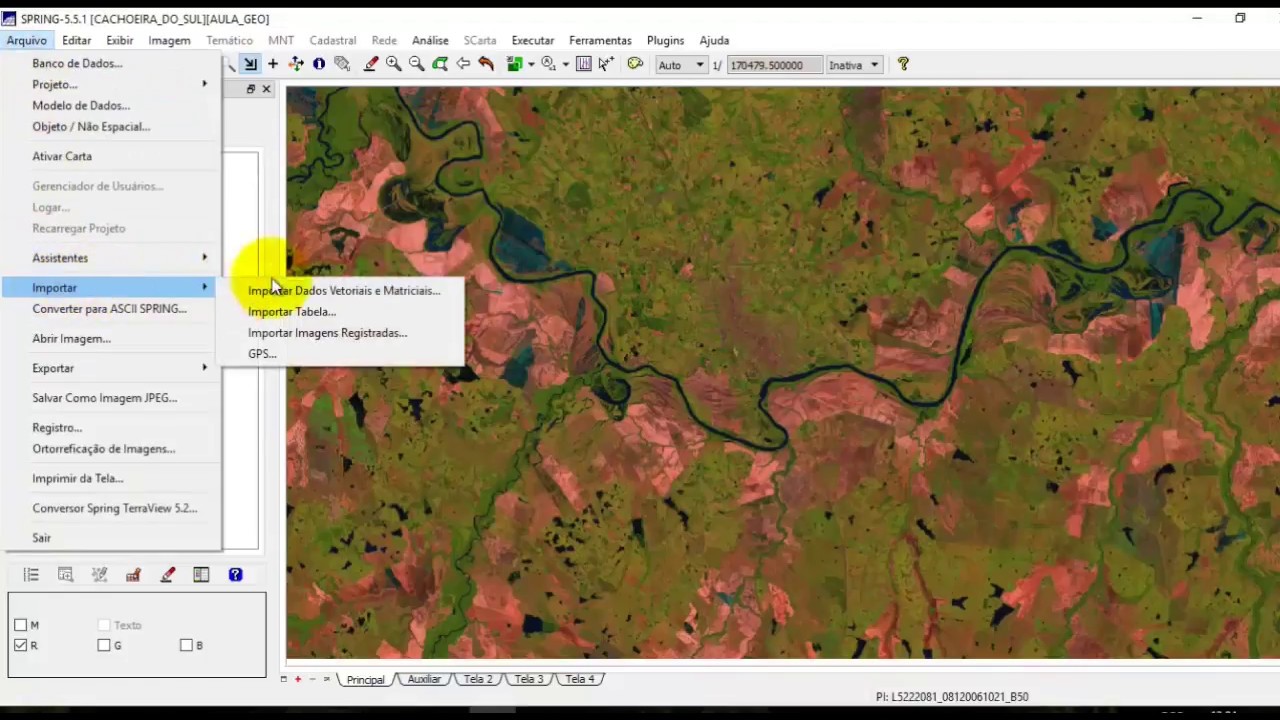The width and height of the screenshot is (1280, 720).
Task: Click the red undo-view curved arrow
Action: [486, 64]
